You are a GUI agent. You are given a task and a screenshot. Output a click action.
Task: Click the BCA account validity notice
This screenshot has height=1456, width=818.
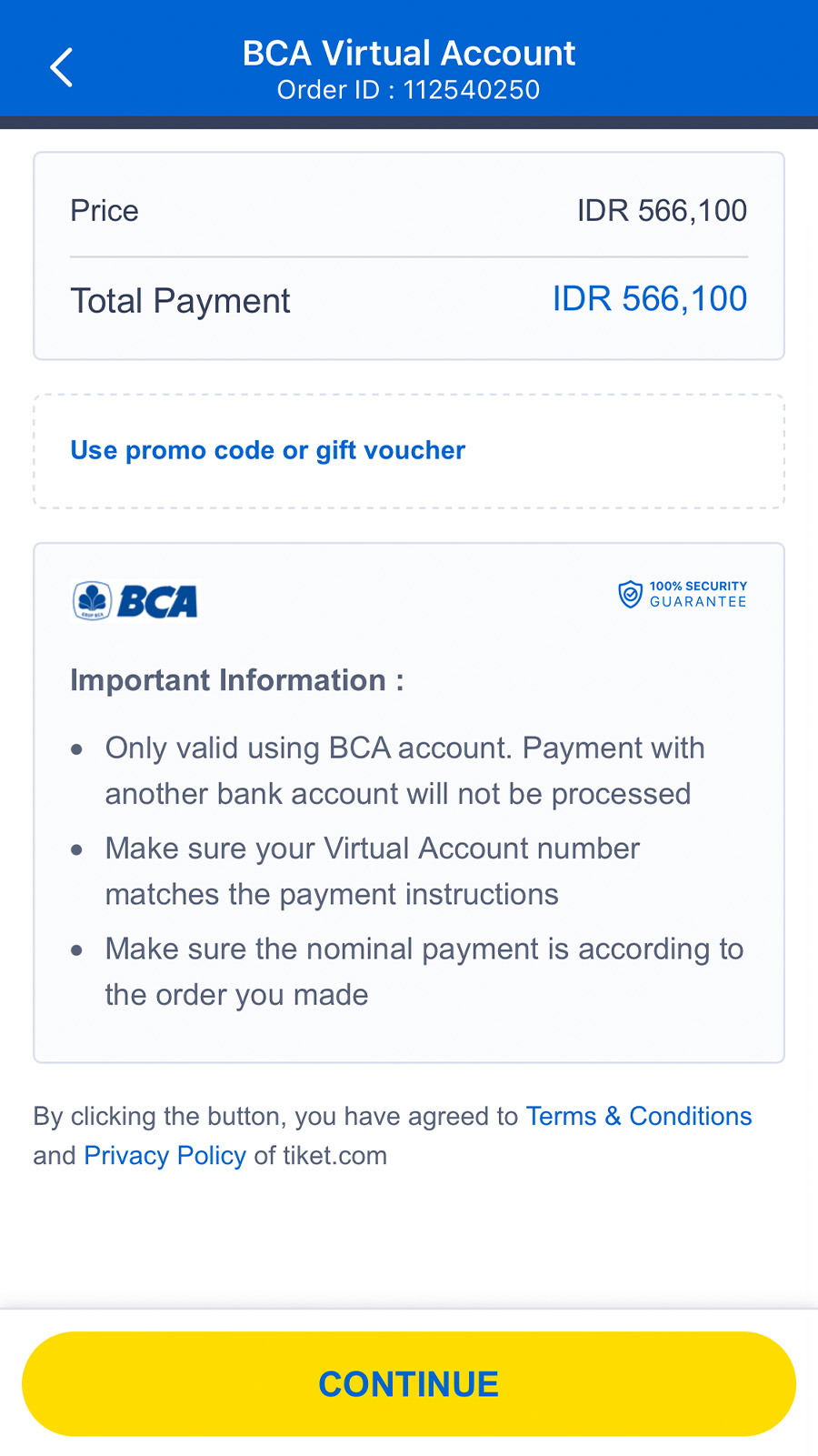[x=405, y=770]
